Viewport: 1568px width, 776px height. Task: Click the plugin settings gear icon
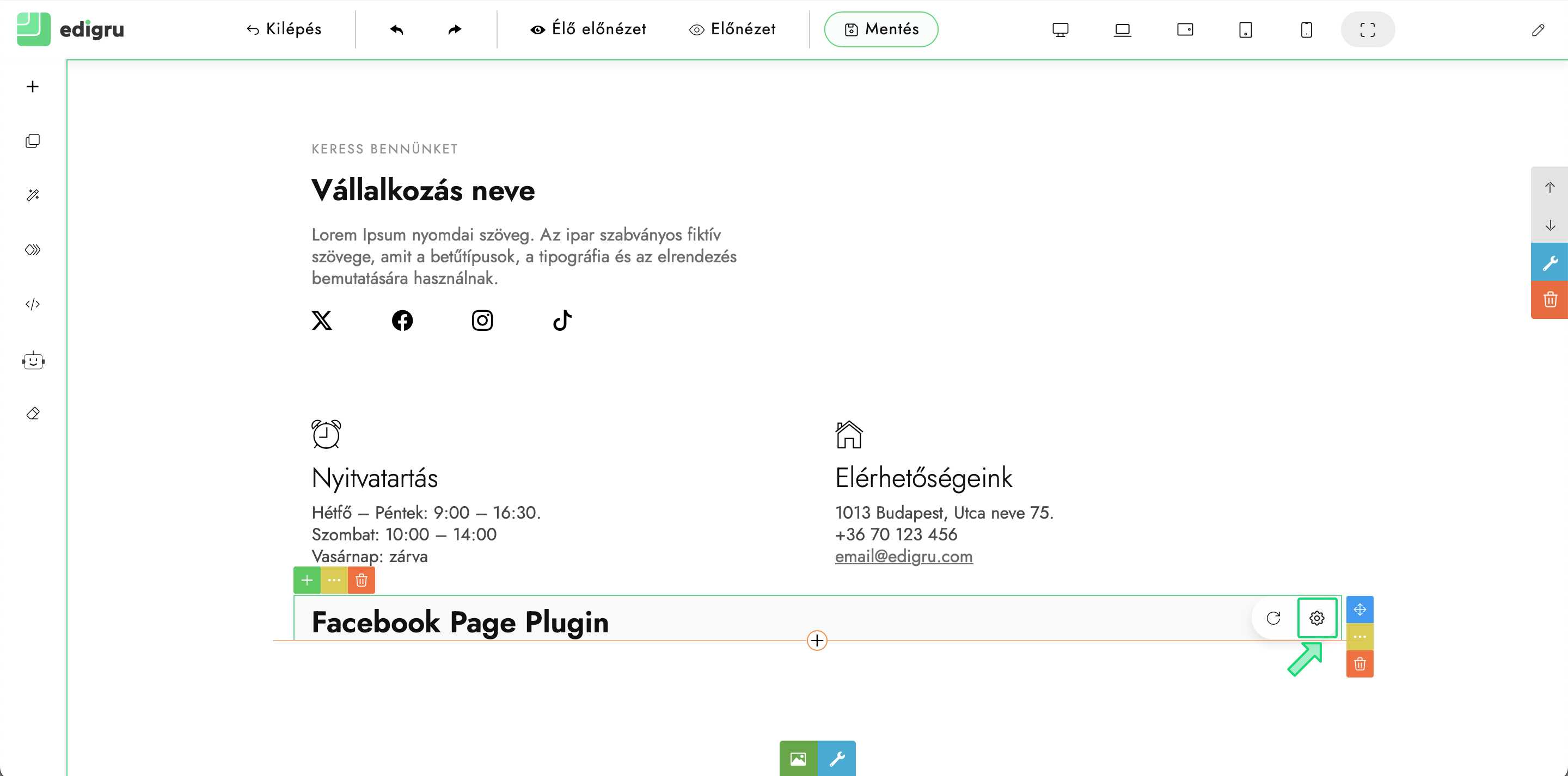click(x=1316, y=618)
